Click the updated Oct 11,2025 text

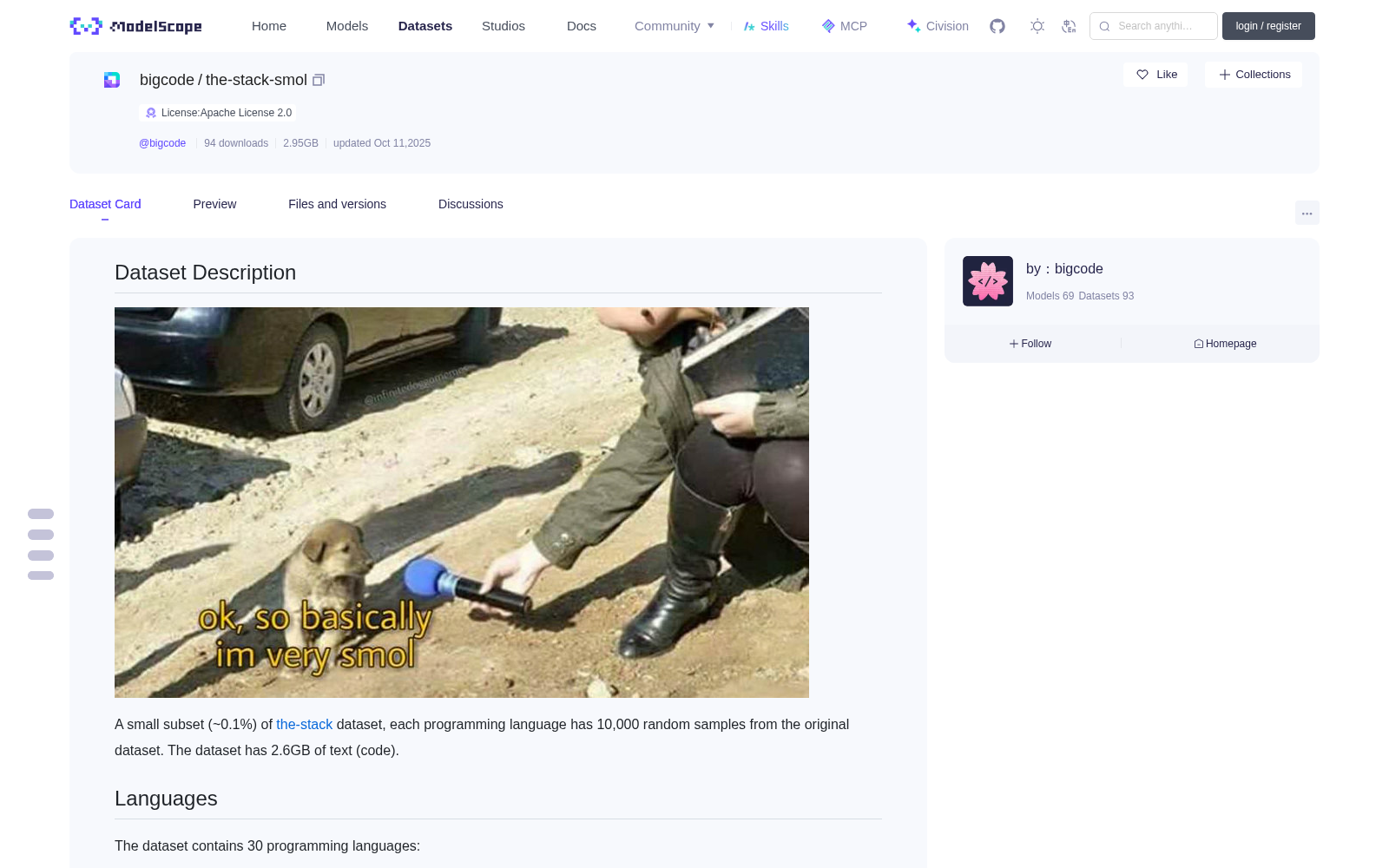pyautogui.click(x=382, y=143)
